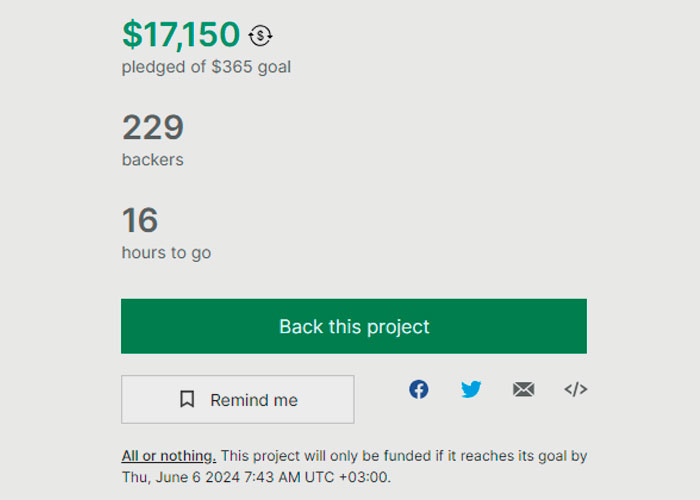Click the 229 backers count
The image size is (700, 500).
(153, 128)
